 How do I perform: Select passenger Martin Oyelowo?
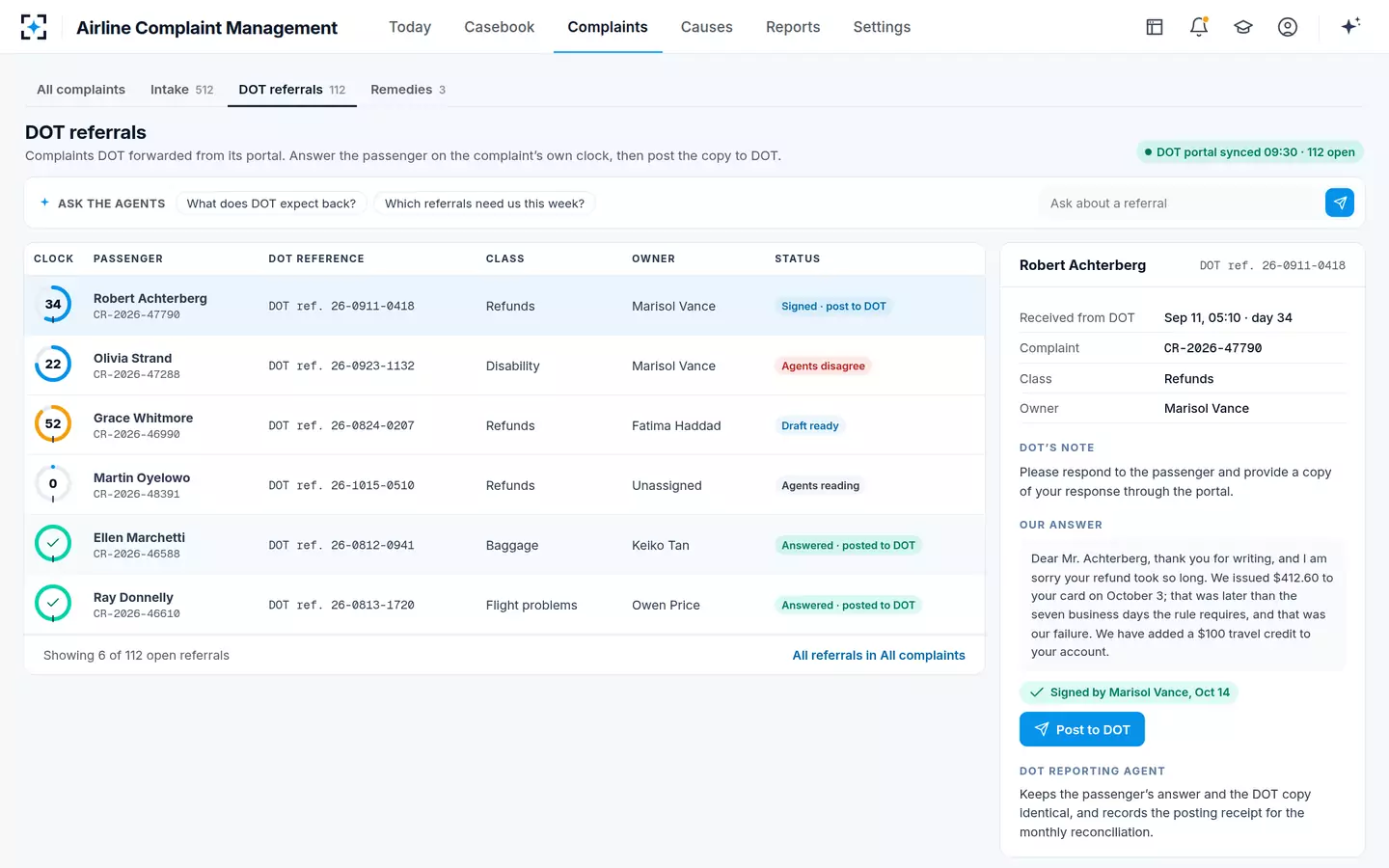point(142,477)
